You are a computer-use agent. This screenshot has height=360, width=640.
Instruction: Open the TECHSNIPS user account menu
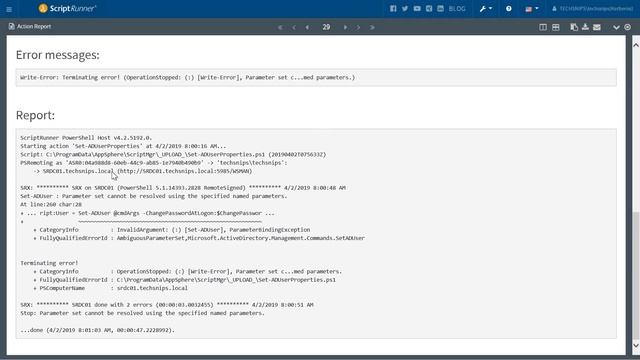(x=592, y=9)
